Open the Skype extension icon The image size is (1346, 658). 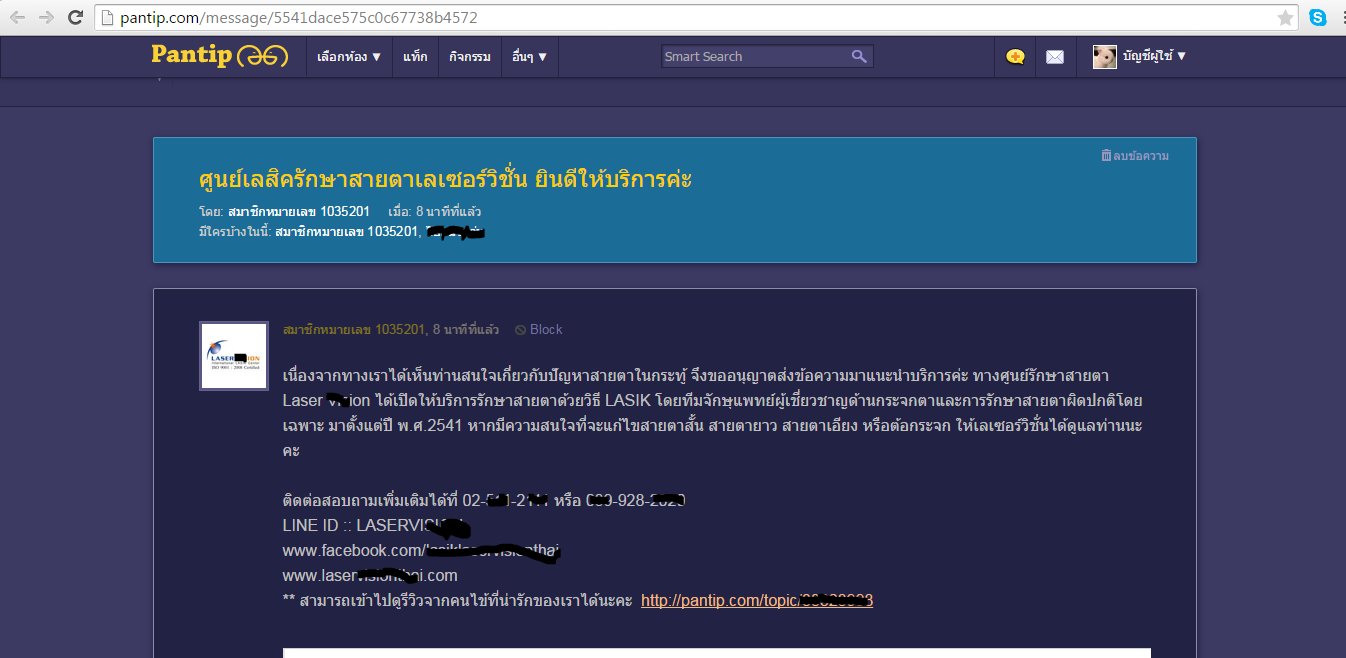pos(1317,17)
